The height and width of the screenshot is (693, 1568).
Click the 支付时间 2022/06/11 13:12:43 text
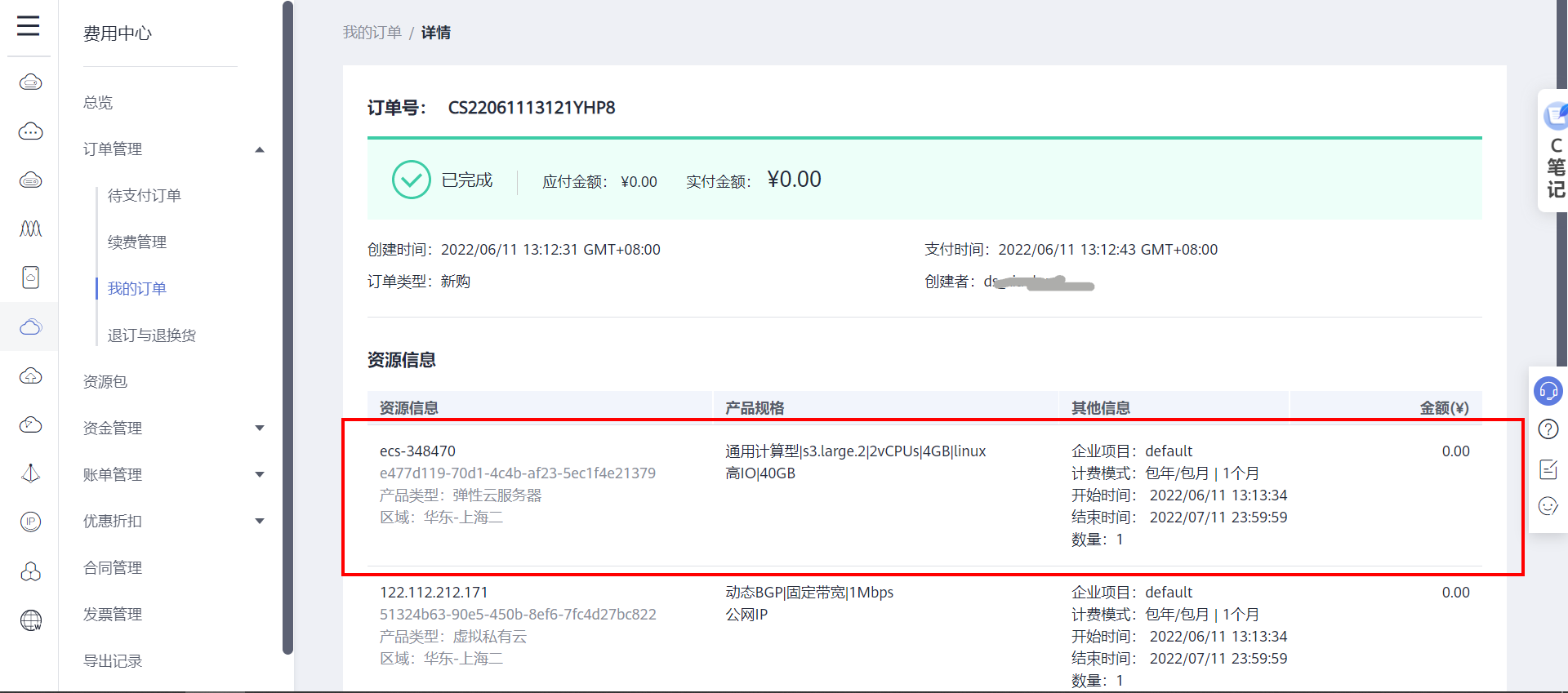coord(1071,250)
